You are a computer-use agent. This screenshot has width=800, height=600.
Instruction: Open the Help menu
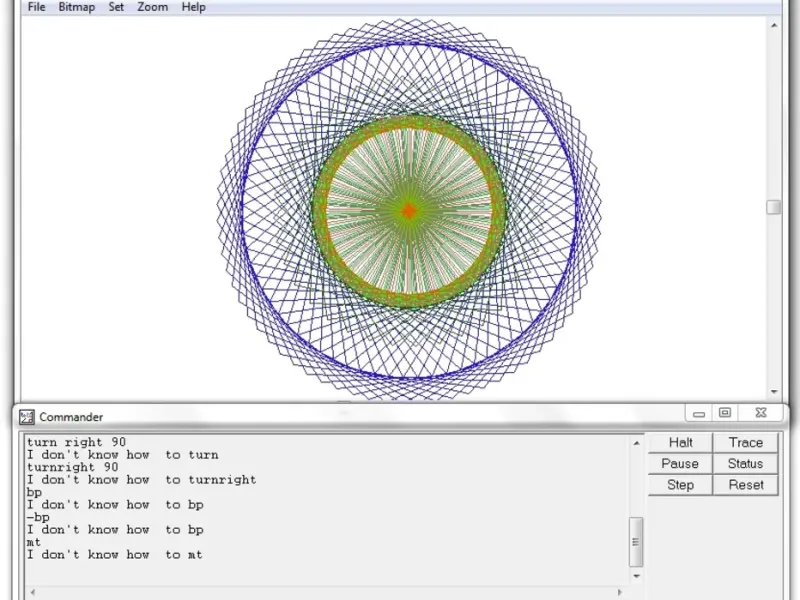coord(193,7)
